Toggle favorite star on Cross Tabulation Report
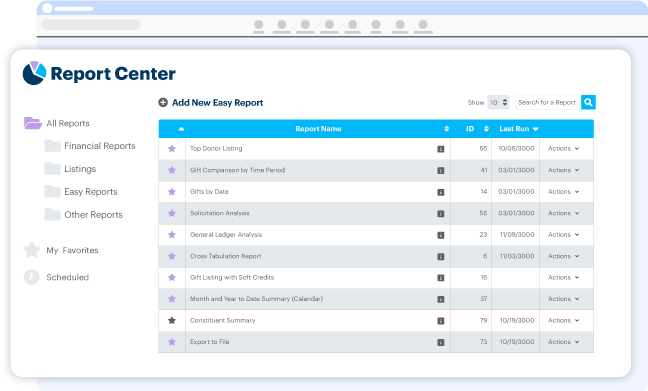Image resolution: width=648 pixels, height=391 pixels. click(x=172, y=256)
